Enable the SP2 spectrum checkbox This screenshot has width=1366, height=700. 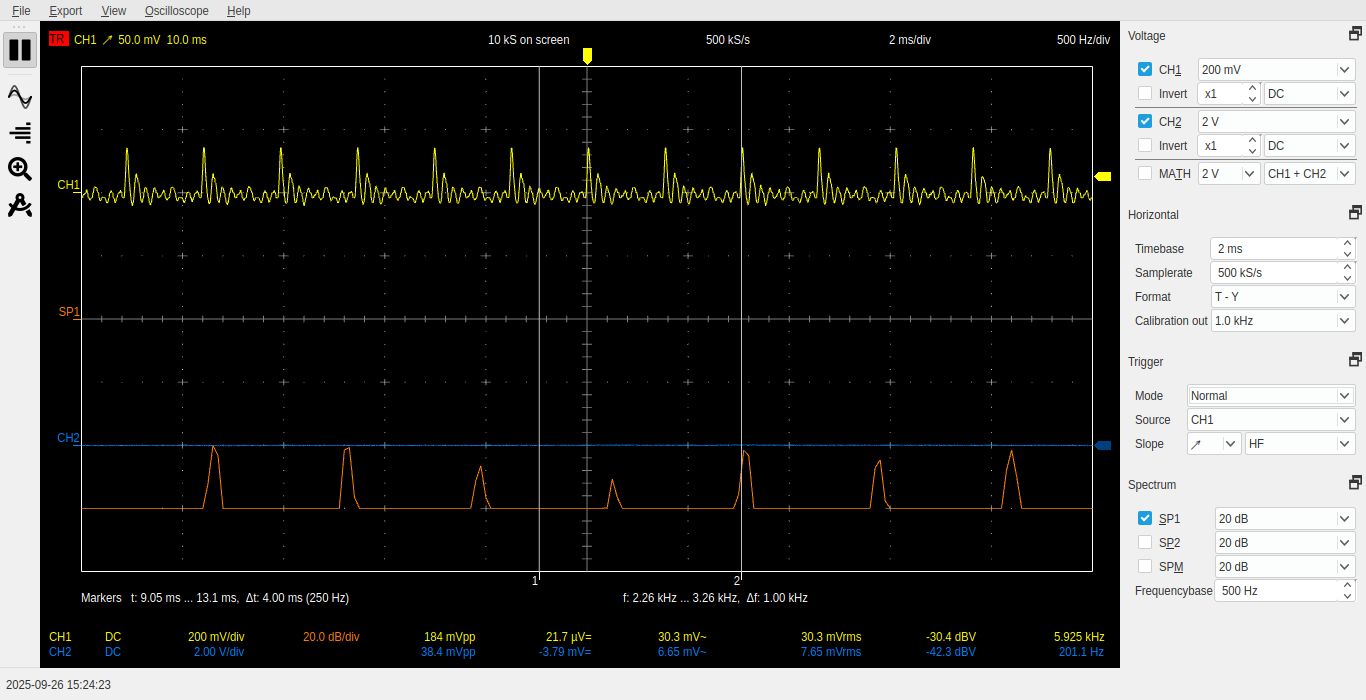point(1145,542)
